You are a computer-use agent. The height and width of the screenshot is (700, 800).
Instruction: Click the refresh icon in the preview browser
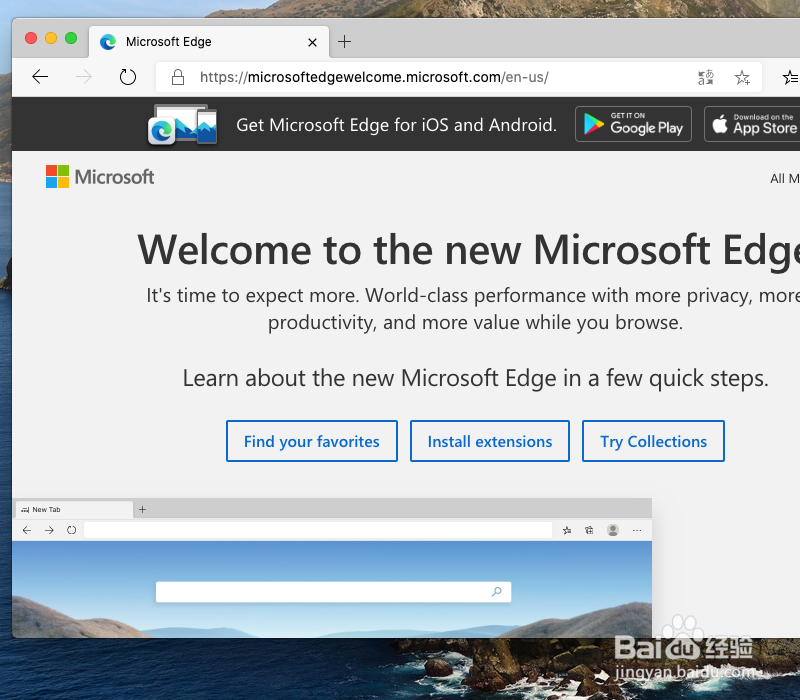pos(71,531)
